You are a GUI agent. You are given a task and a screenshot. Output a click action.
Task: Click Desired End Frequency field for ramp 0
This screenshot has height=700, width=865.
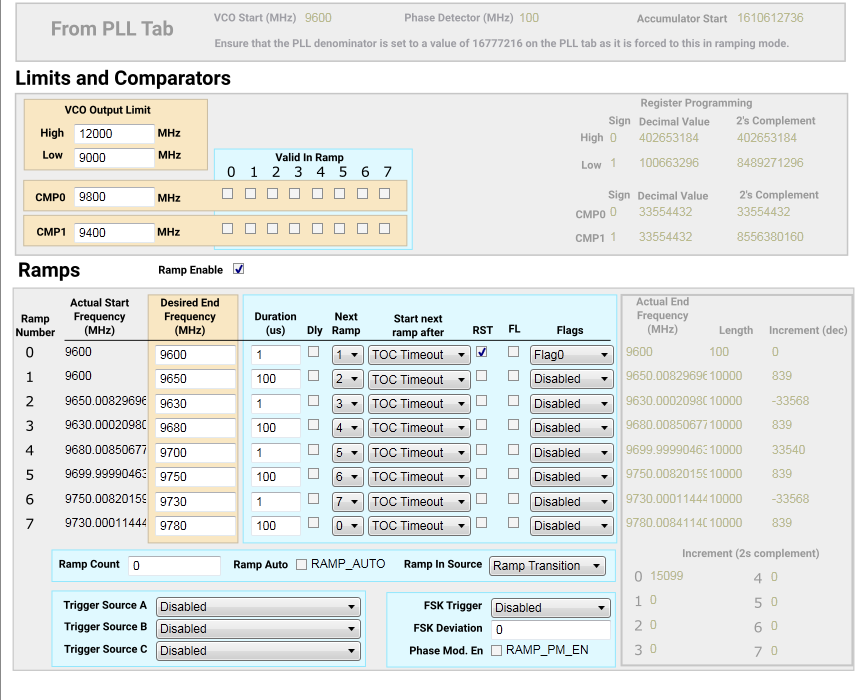coord(195,355)
